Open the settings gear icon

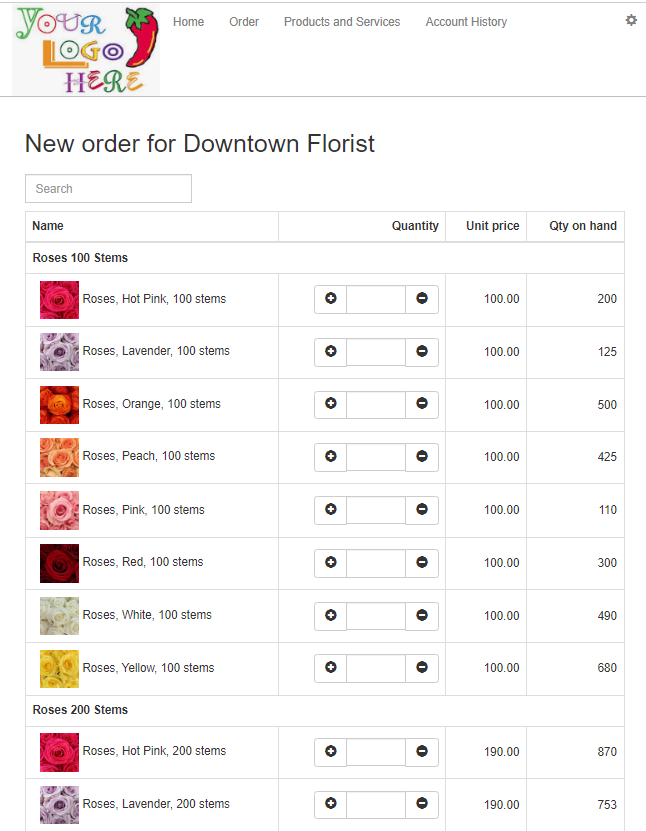(631, 20)
